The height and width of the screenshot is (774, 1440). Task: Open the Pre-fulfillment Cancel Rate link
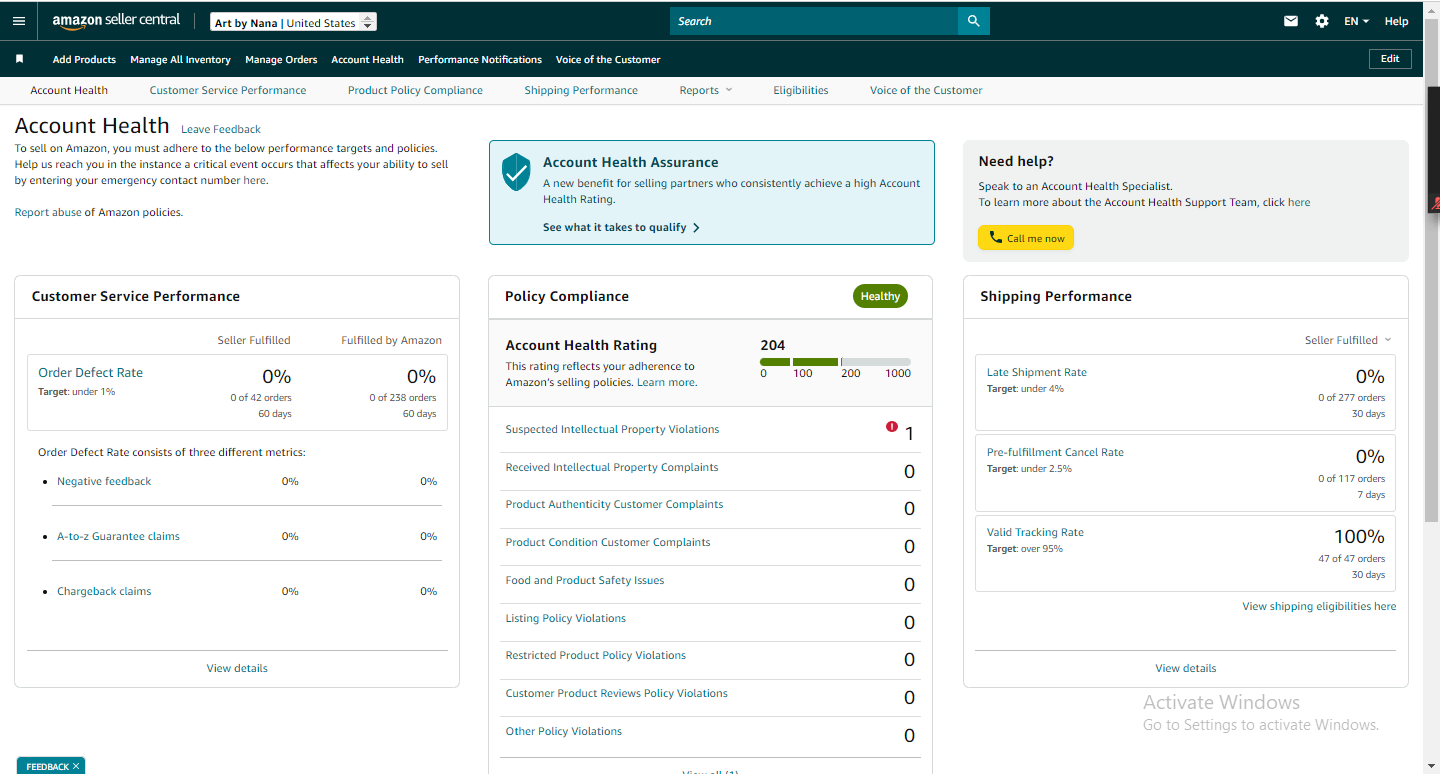coord(1055,452)
